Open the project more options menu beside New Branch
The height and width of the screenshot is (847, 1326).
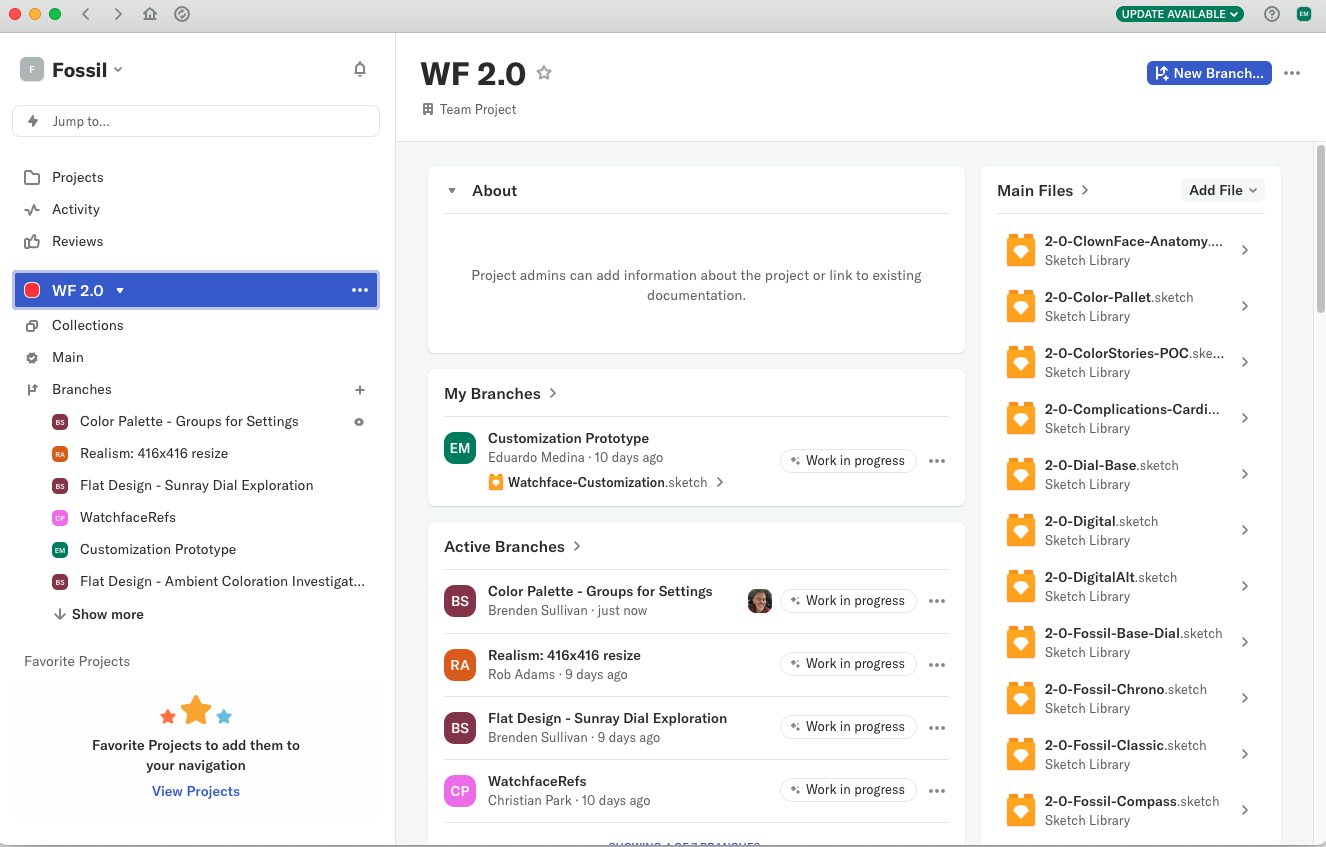[1292, 73]
